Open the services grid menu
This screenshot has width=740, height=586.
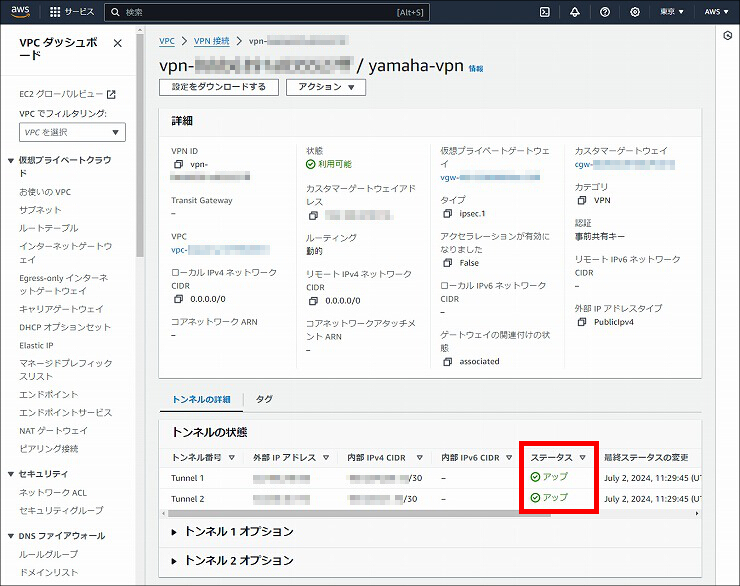tap(72, 12)
